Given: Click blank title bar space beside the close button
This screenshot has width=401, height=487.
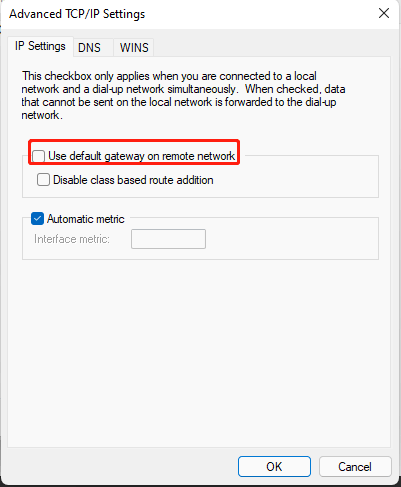Looking at the screenshot, I should (260, 14).
